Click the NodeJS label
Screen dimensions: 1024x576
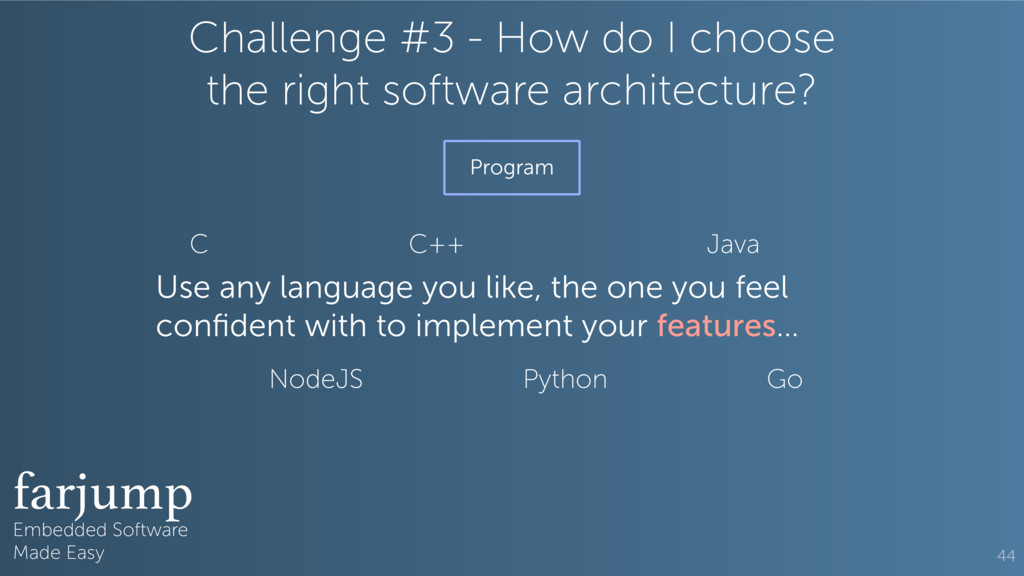[316, 380]
